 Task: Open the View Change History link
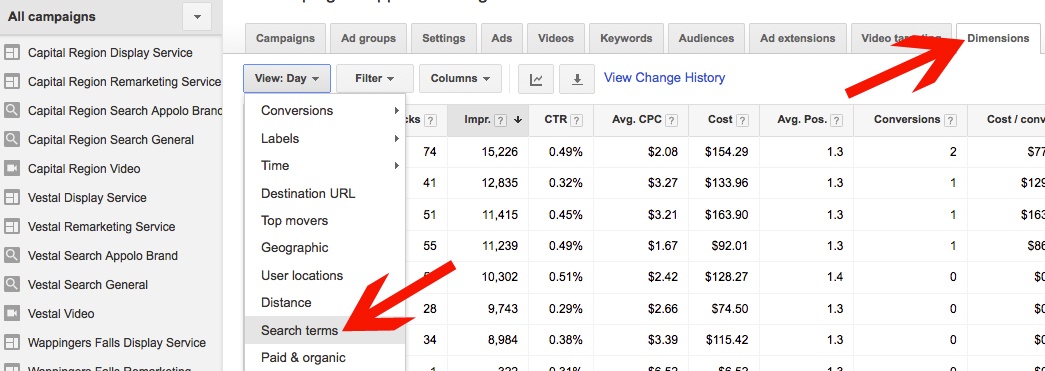664,78
